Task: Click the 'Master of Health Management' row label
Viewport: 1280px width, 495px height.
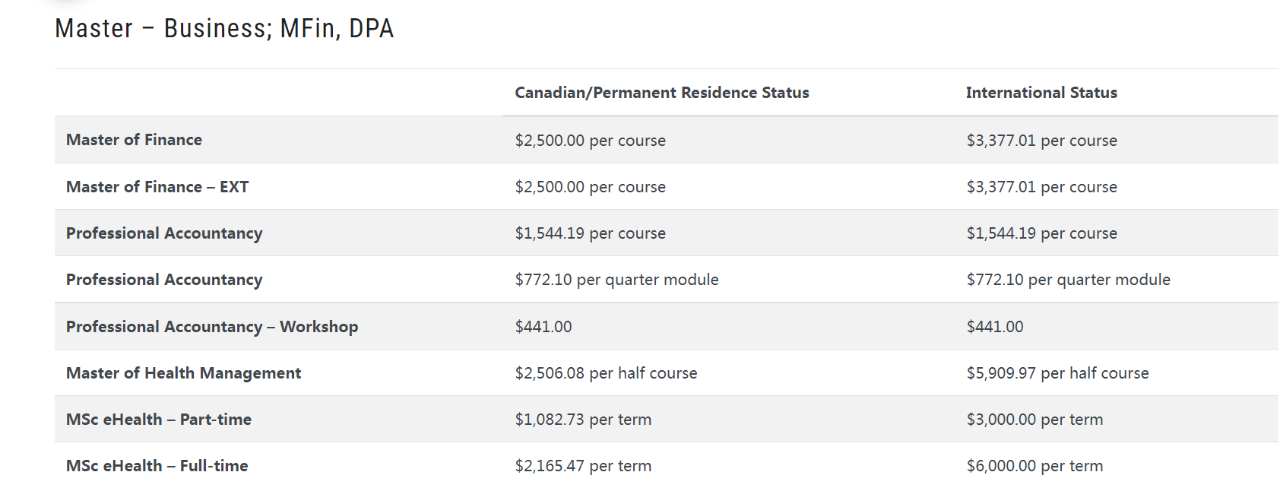Action: tap(183, 373)
